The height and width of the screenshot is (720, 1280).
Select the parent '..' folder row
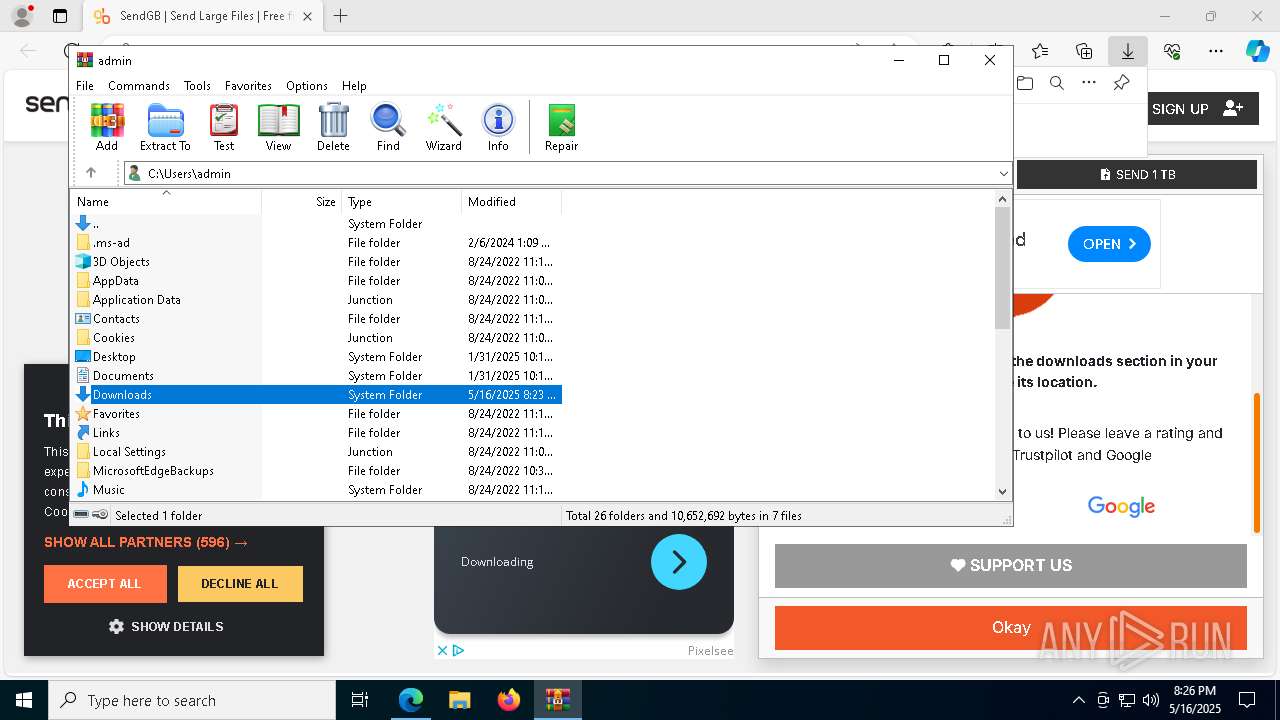tap(317, 224)
